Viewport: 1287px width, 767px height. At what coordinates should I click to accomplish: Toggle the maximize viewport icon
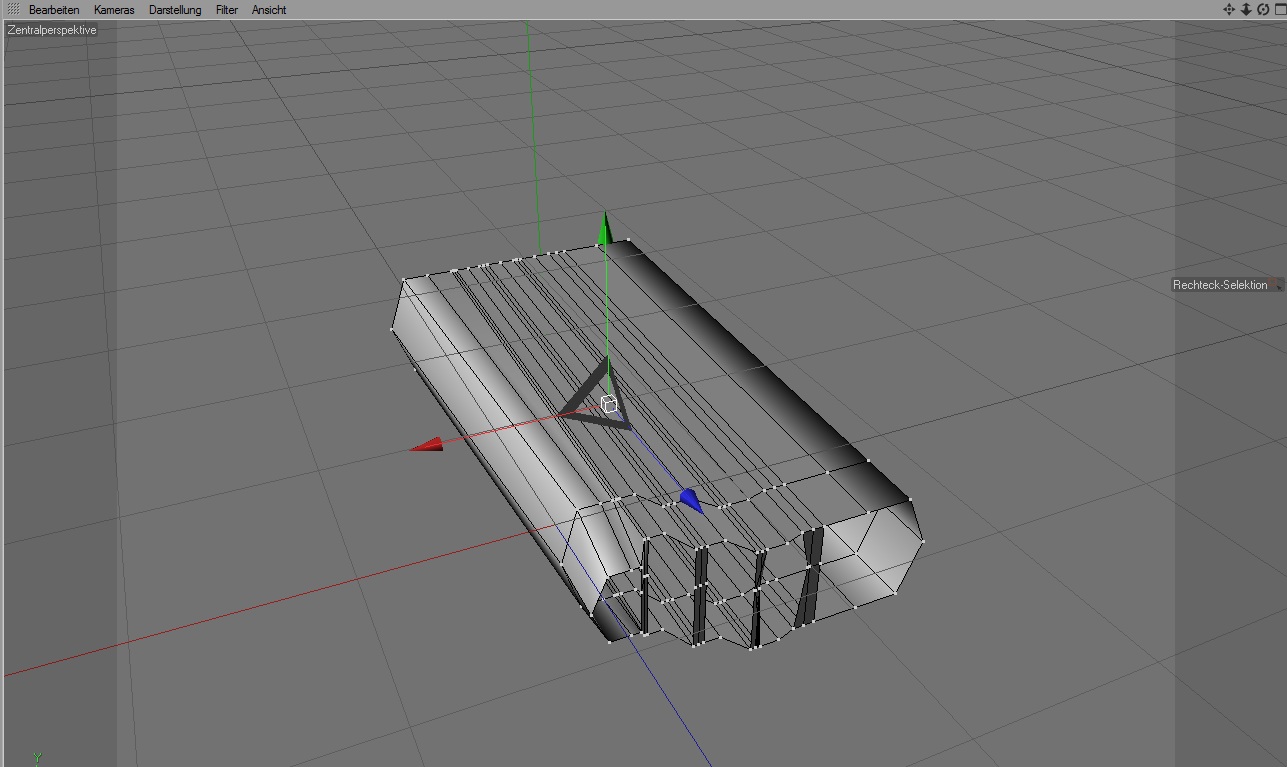click(1280, 9)
